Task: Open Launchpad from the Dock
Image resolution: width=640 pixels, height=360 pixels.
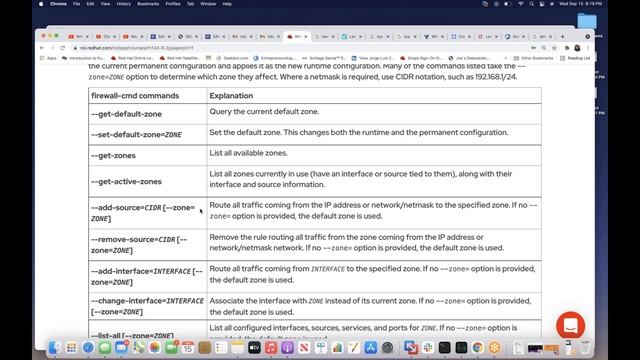Action: click(71, 347)
